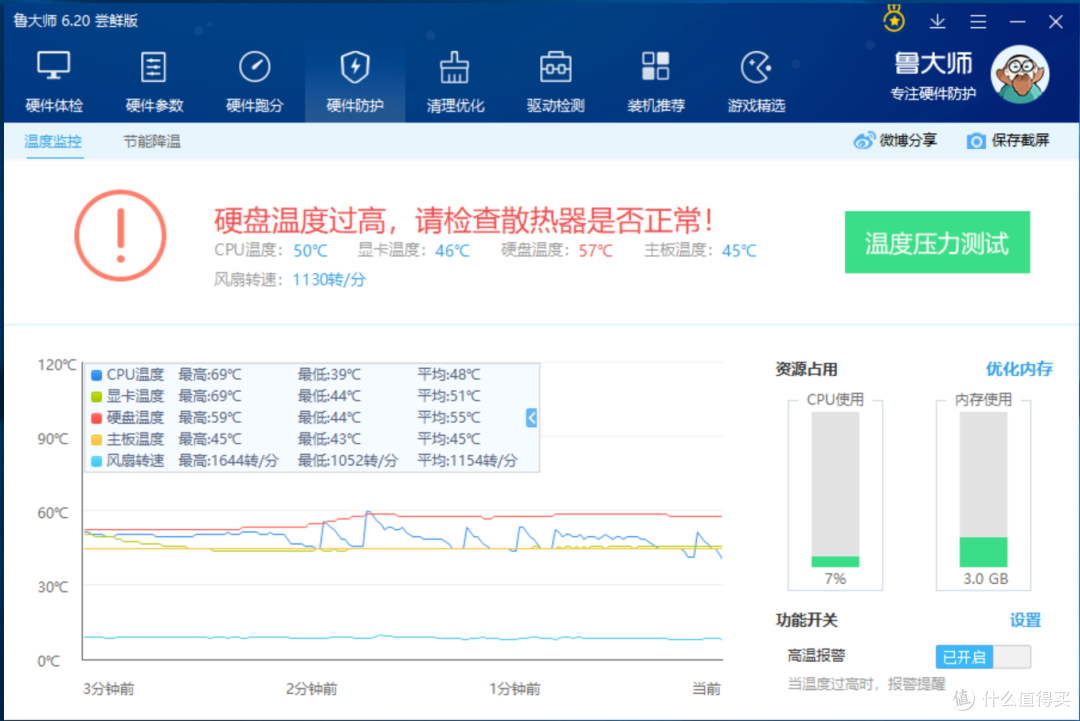Open the 硬件体检 hardware checkup section

(x=54, y=82)
